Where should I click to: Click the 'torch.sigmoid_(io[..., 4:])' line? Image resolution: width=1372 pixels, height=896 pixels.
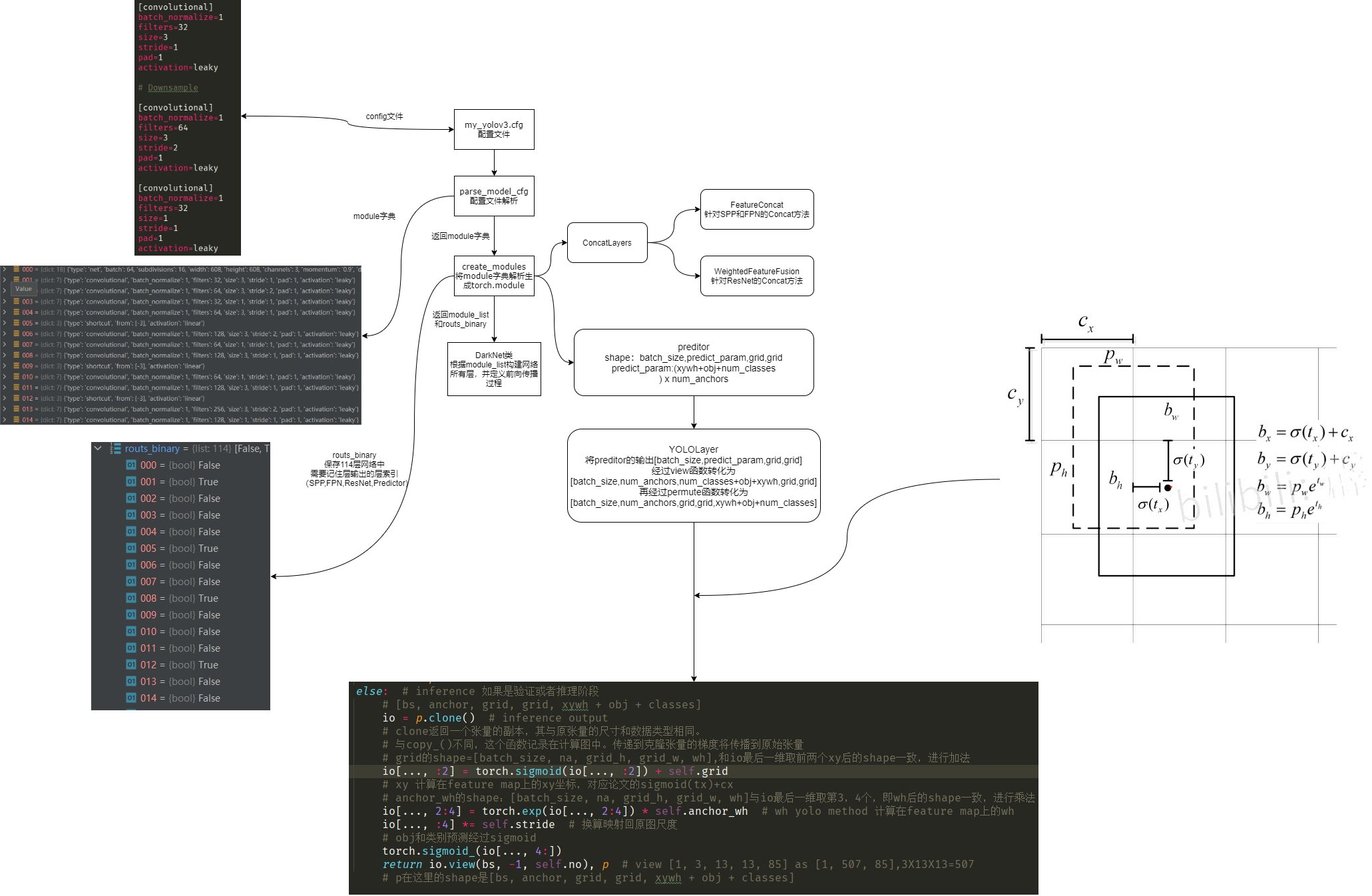[x=472, y=851]
